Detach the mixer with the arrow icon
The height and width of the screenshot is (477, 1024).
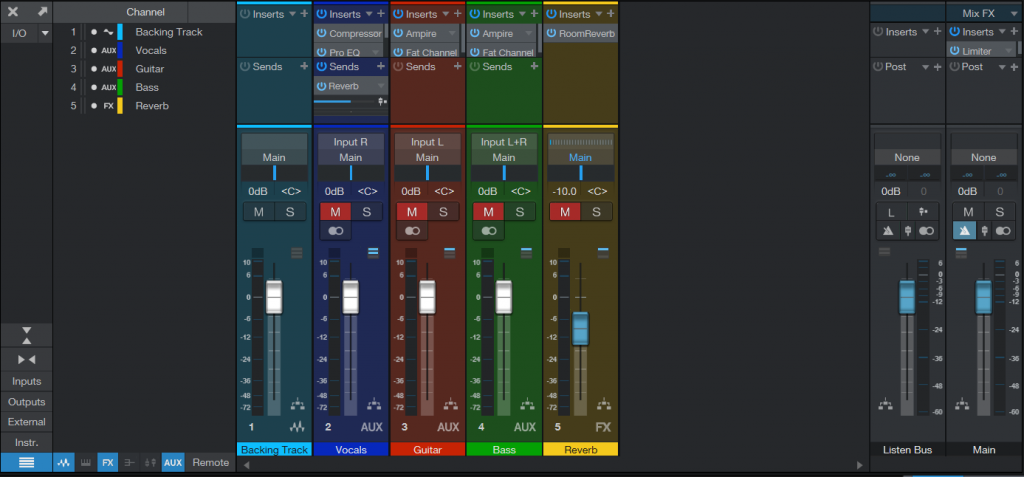pyautogui.click(x=42, y=12)
